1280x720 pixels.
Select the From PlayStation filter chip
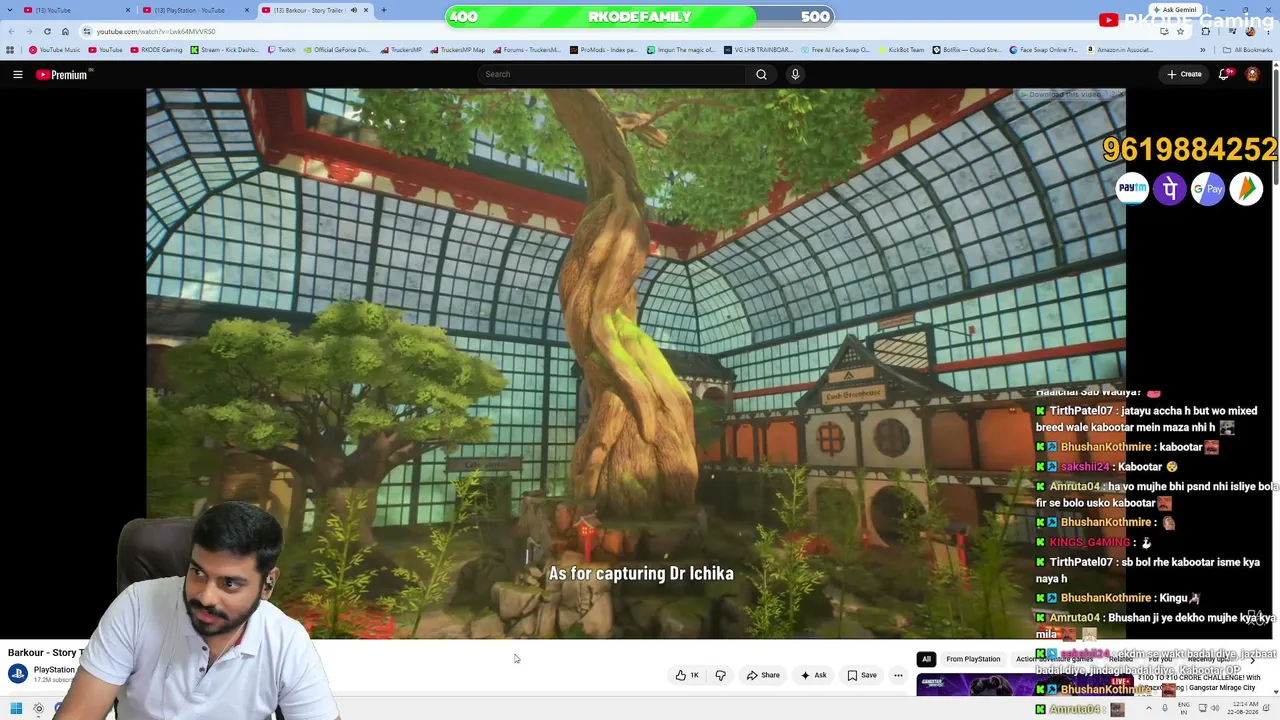[973, 659]
